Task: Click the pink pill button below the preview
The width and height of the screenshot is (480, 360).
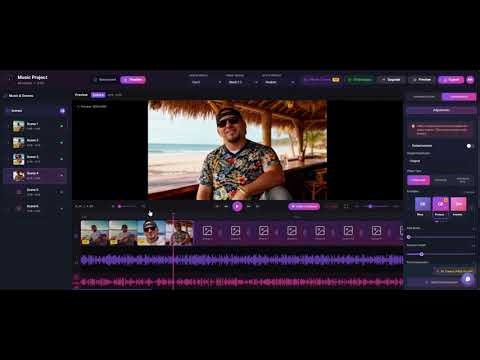Action: (x=304, y=206)
